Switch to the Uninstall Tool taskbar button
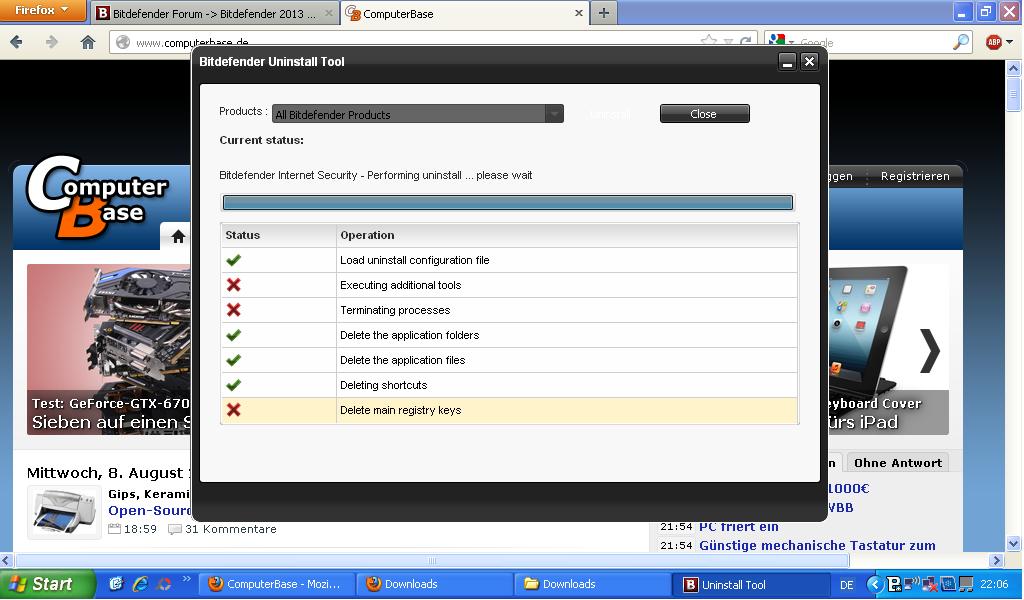The height and width of the screenshot is (600, 1024). click(750, 584)
